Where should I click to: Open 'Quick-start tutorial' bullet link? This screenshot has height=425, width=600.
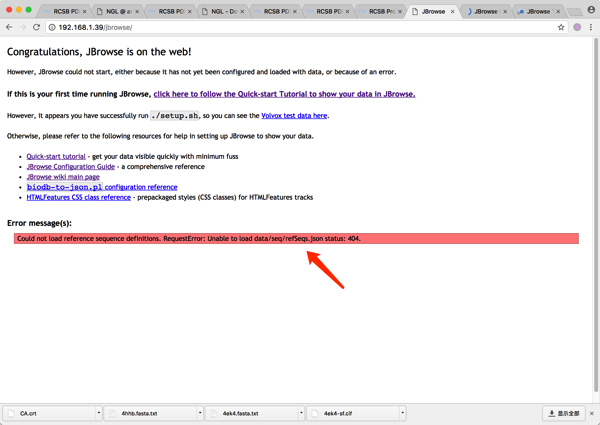click(56, 156)
